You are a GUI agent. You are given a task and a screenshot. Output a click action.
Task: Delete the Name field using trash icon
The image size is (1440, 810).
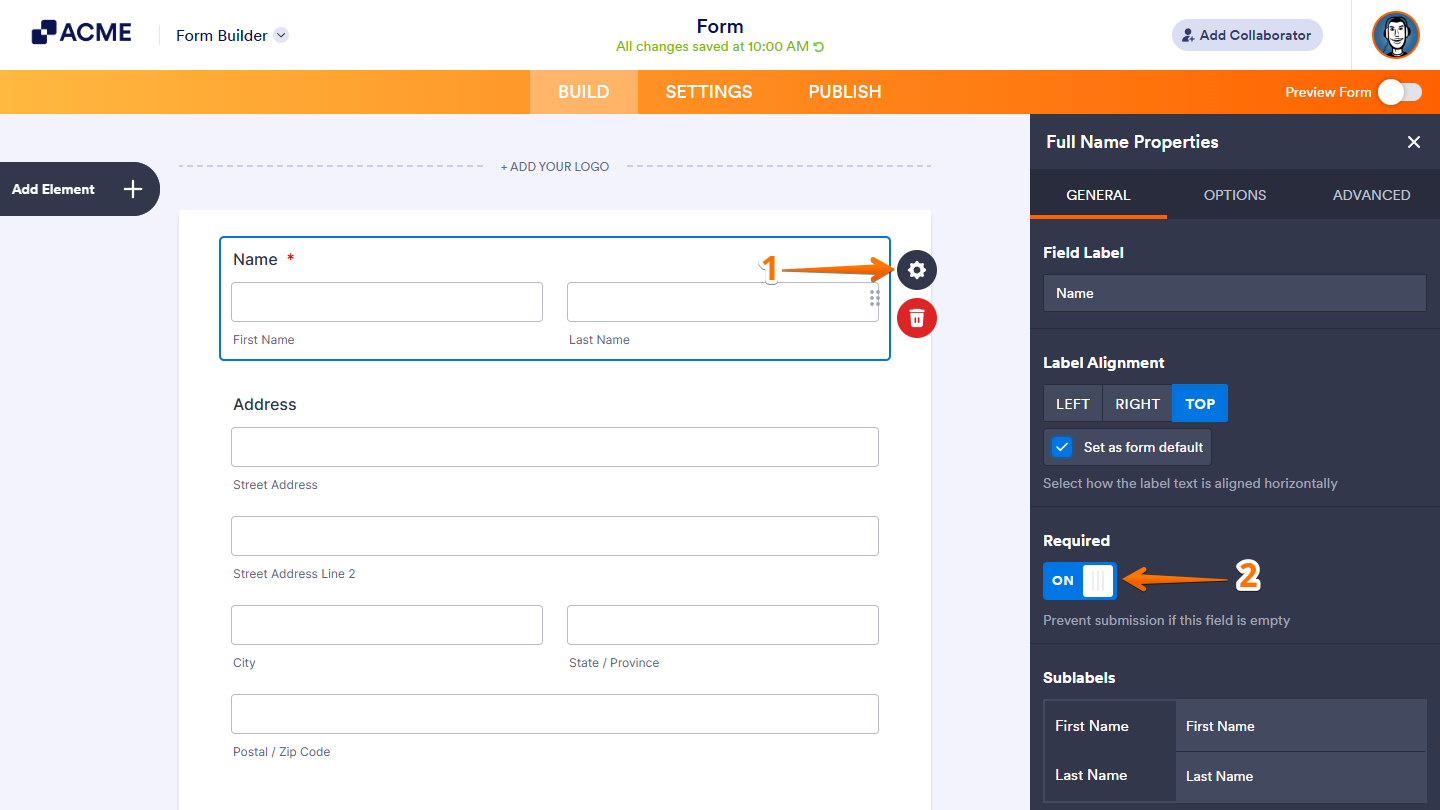(916, 318)
